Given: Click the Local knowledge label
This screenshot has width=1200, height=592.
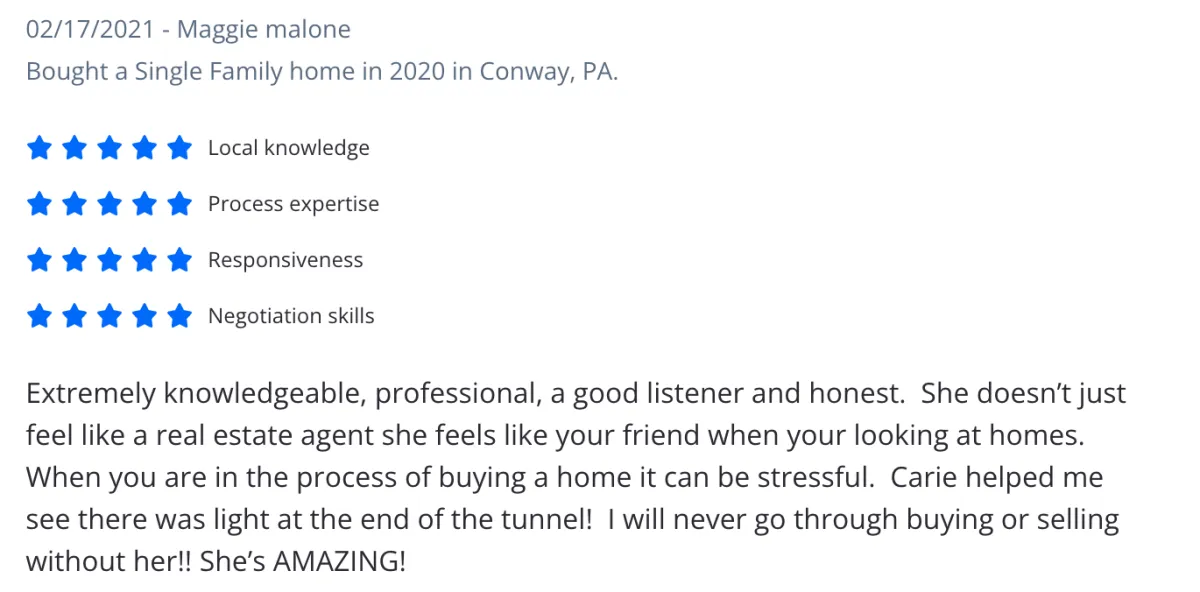Looking at the screenshot, I should pos(289,148).
